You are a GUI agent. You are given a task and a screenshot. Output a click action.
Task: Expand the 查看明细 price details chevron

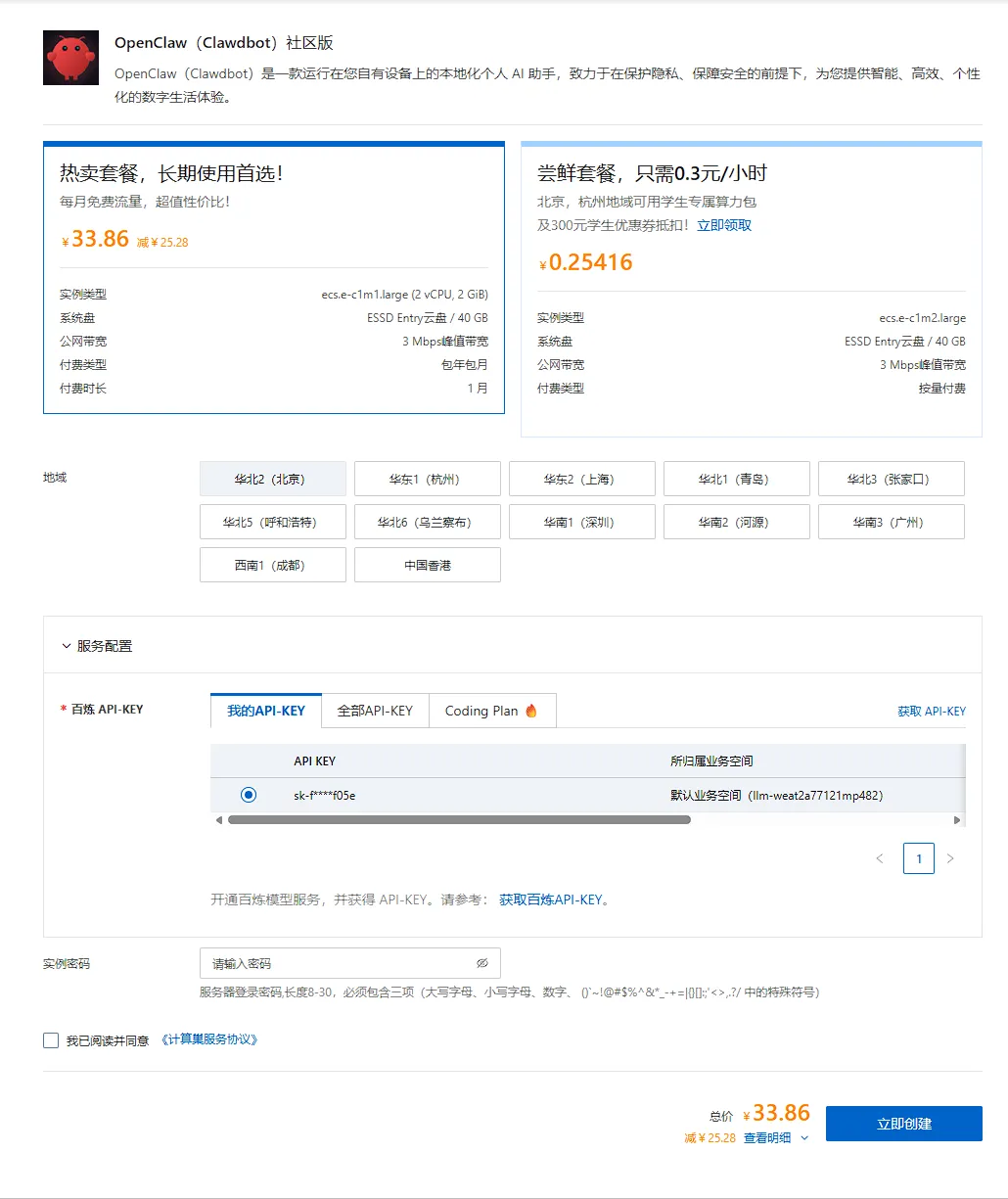click(x=804, y=1138)
